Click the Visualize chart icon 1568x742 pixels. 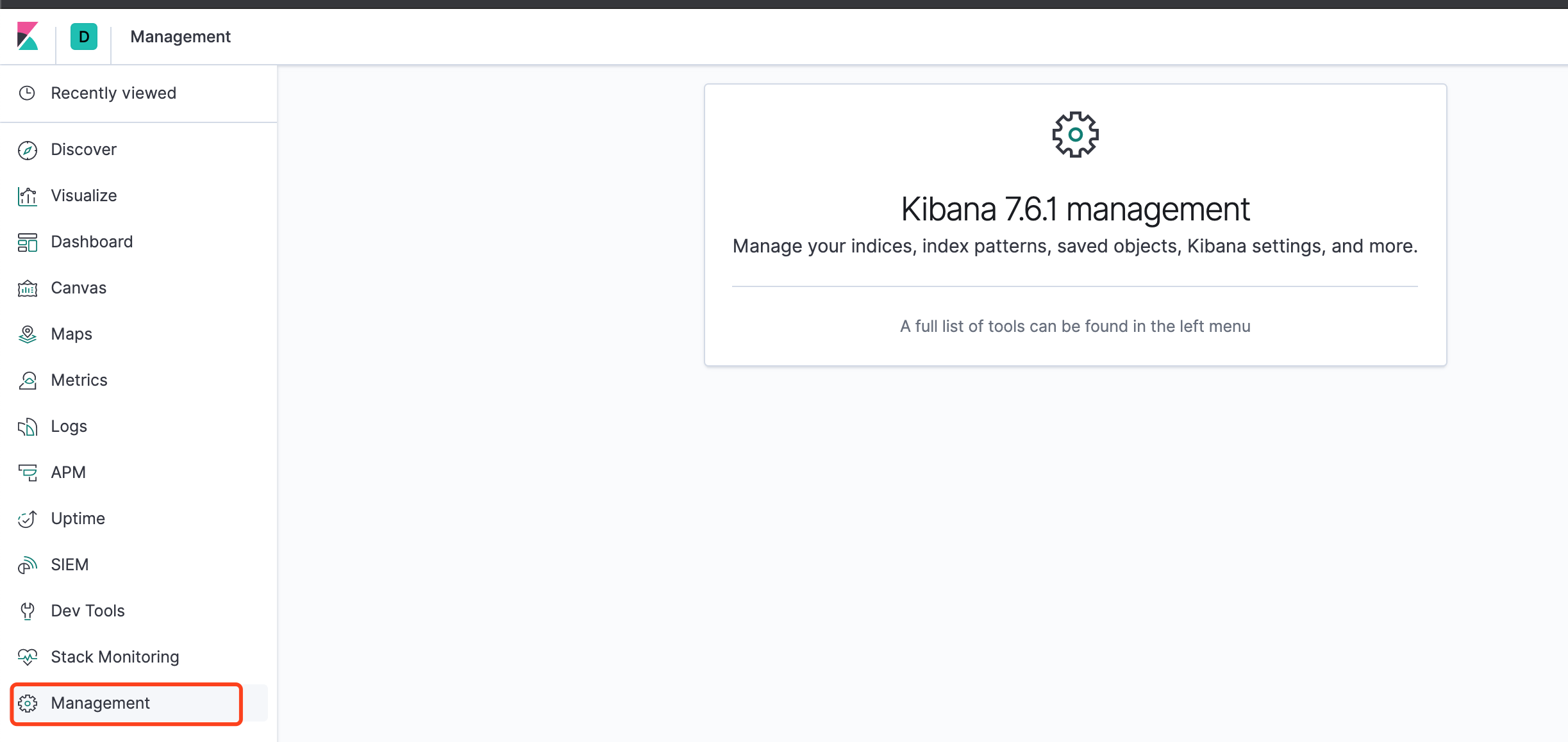pyautogui.click(x=28, y=196)
